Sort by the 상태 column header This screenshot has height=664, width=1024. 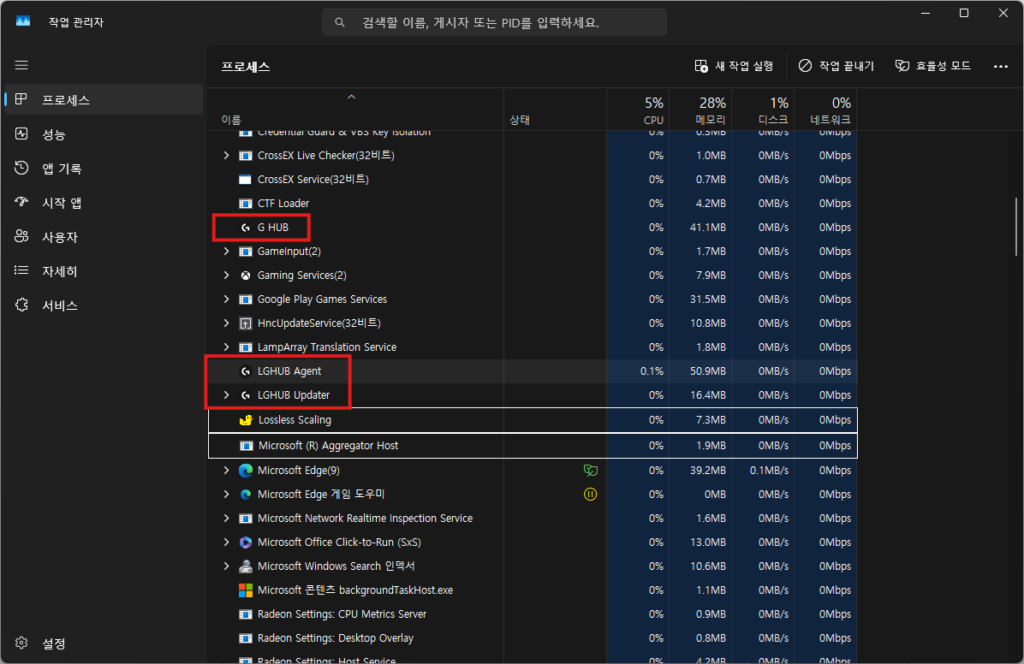click(x=555, y=110)
